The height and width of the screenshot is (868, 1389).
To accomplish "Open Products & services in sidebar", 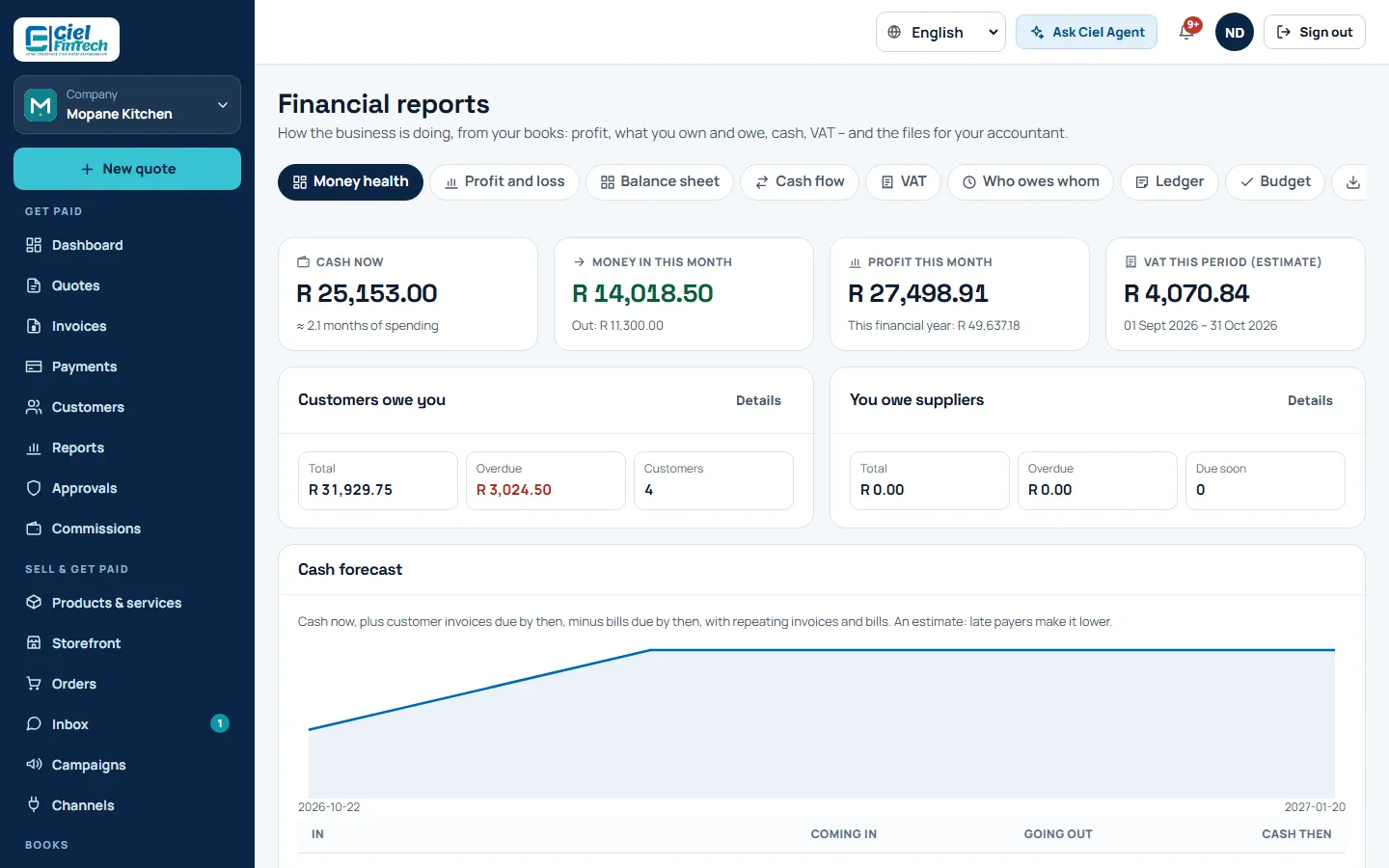I will 127,603.
